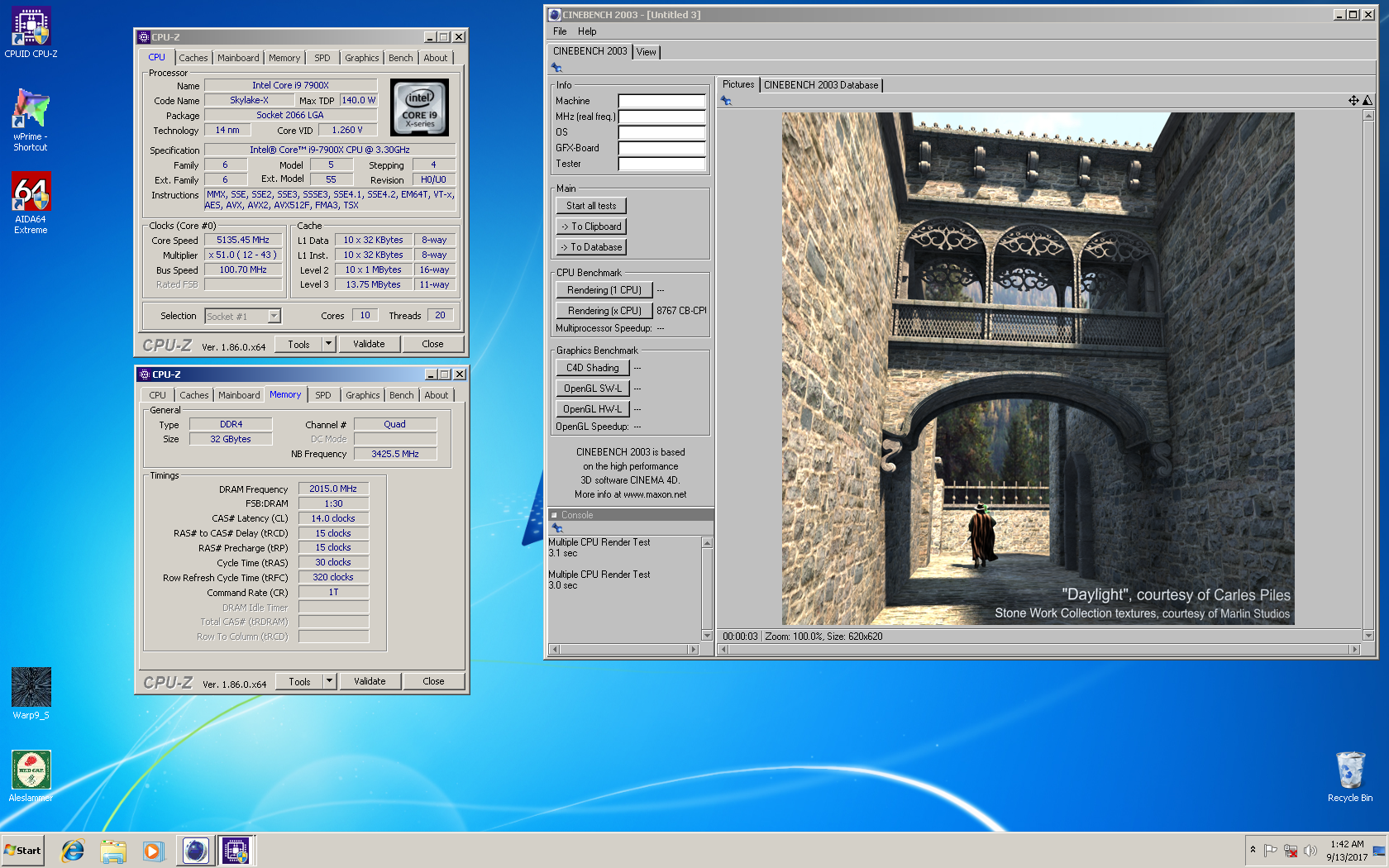Launch the AIDA64 Extreme desktop icon

pos(31,203)
